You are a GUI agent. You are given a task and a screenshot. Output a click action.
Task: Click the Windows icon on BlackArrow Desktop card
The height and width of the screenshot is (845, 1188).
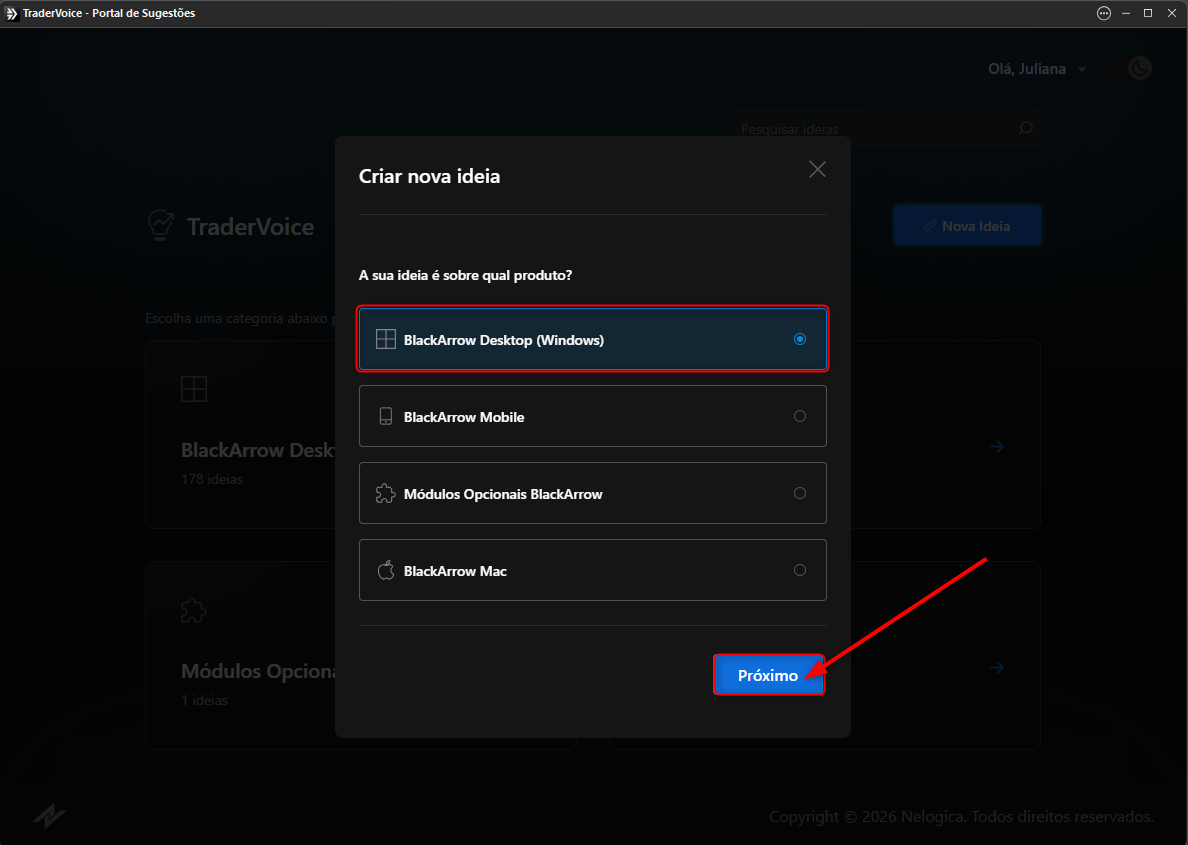click(194, 389)
